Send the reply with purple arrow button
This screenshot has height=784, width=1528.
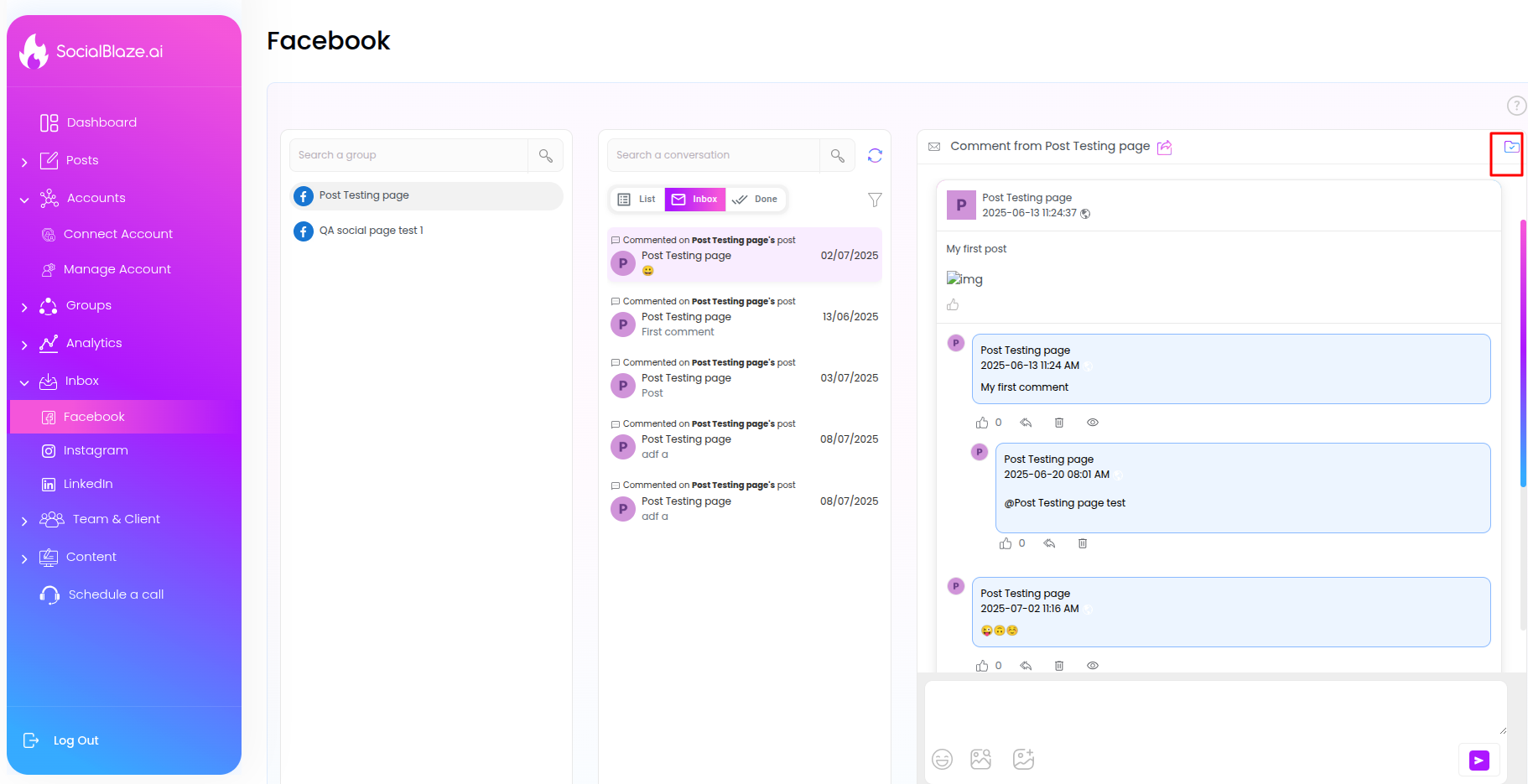pos(1479,760)
